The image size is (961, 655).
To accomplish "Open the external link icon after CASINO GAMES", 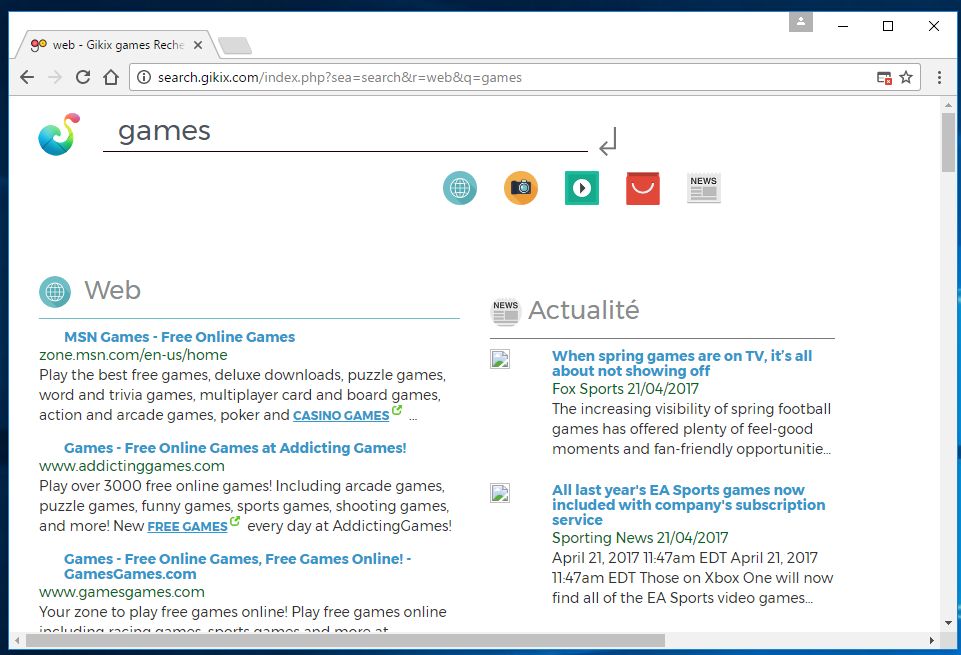I will [x=397, y=410].
